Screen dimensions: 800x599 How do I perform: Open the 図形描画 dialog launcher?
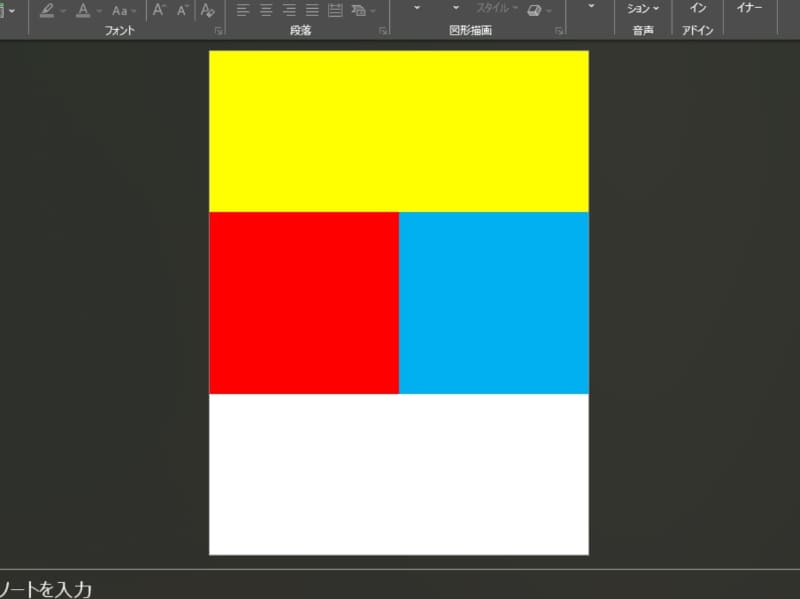[x=559, y=32]
